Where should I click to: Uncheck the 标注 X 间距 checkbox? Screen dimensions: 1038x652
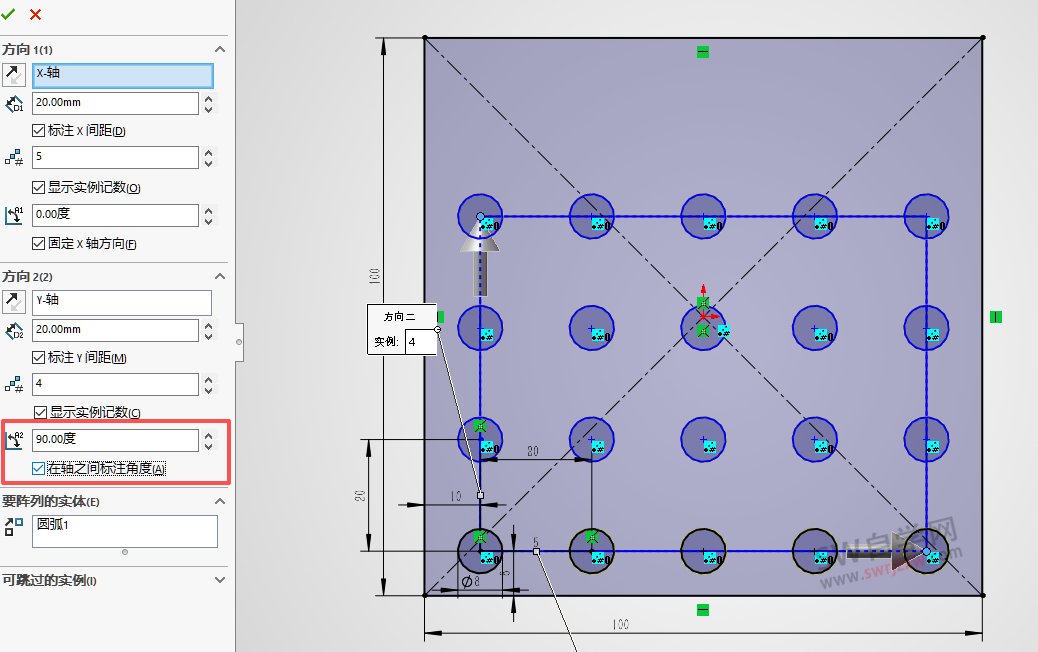pyautogui.click(x=38, y=130)
